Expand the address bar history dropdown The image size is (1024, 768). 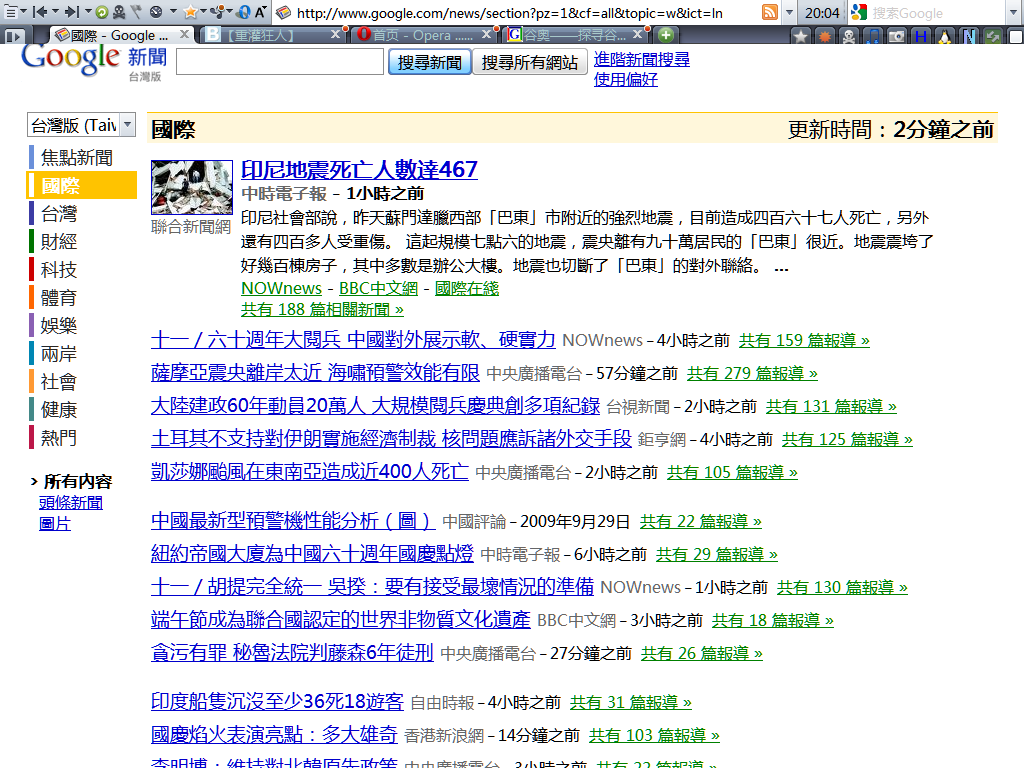pyautogui.click(x=789, y=12)
